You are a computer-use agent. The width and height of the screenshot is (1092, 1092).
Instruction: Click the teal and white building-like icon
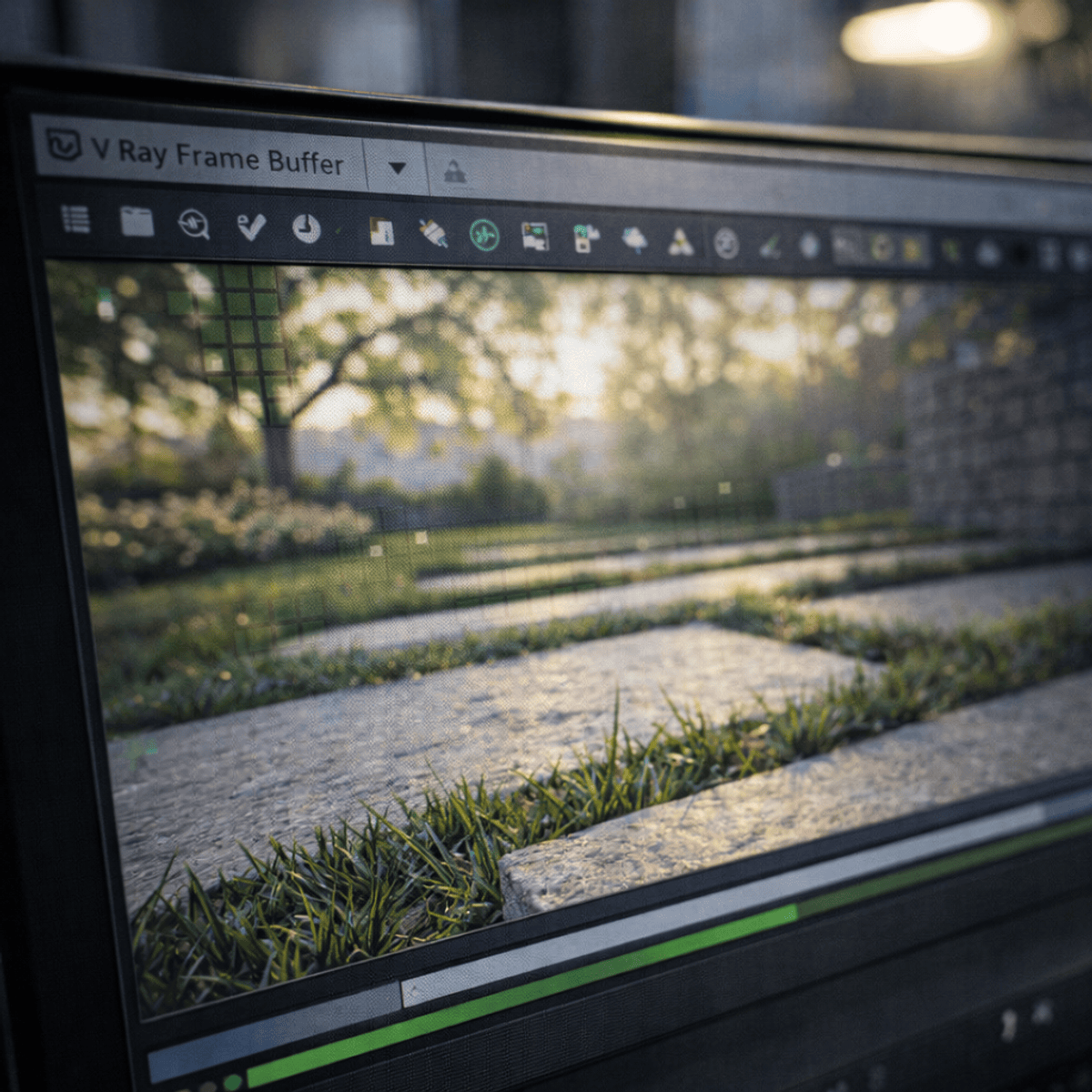pyautogui.click(x=586, y=238)
